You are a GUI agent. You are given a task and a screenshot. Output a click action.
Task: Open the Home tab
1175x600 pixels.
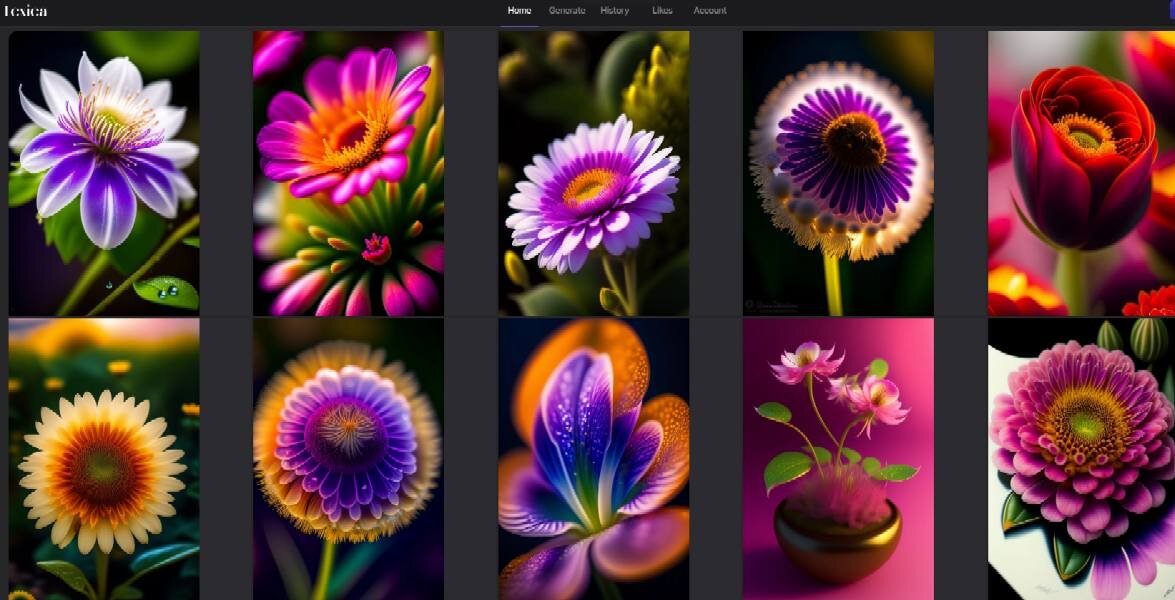(x=519, y=10)
